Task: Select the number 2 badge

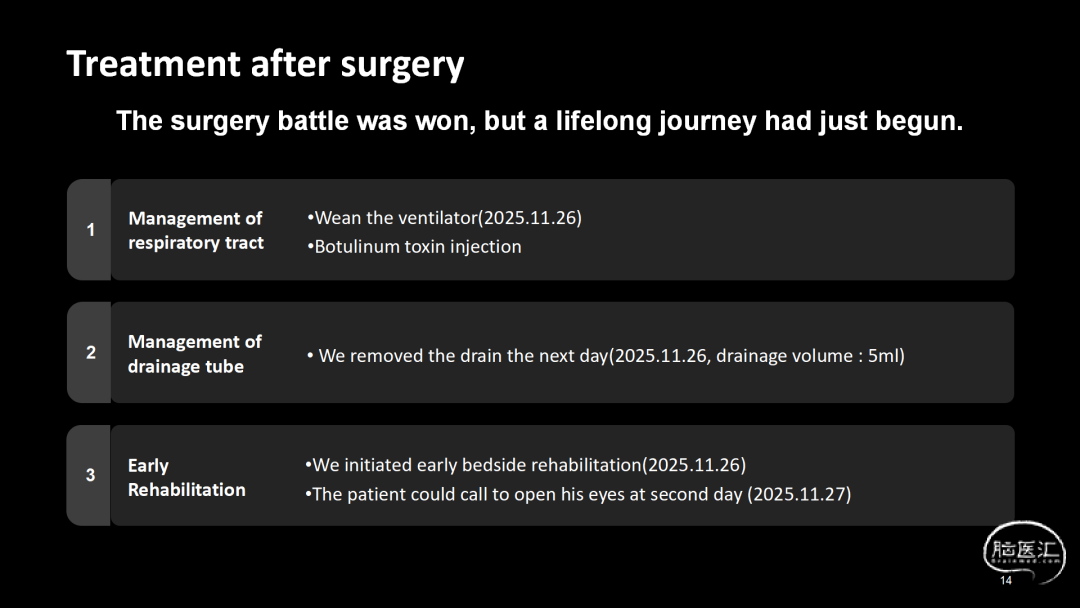Action: (x=90, y=352)
